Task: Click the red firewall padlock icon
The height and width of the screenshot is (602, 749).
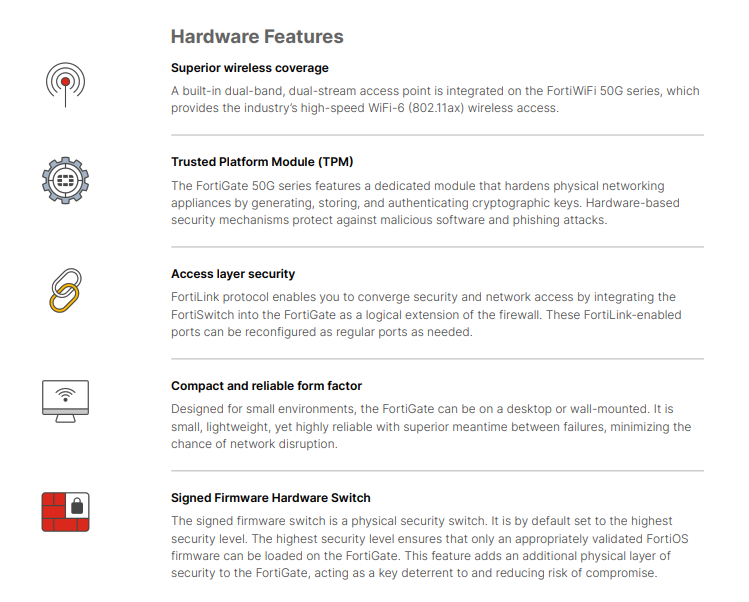Action: [66, 510]
